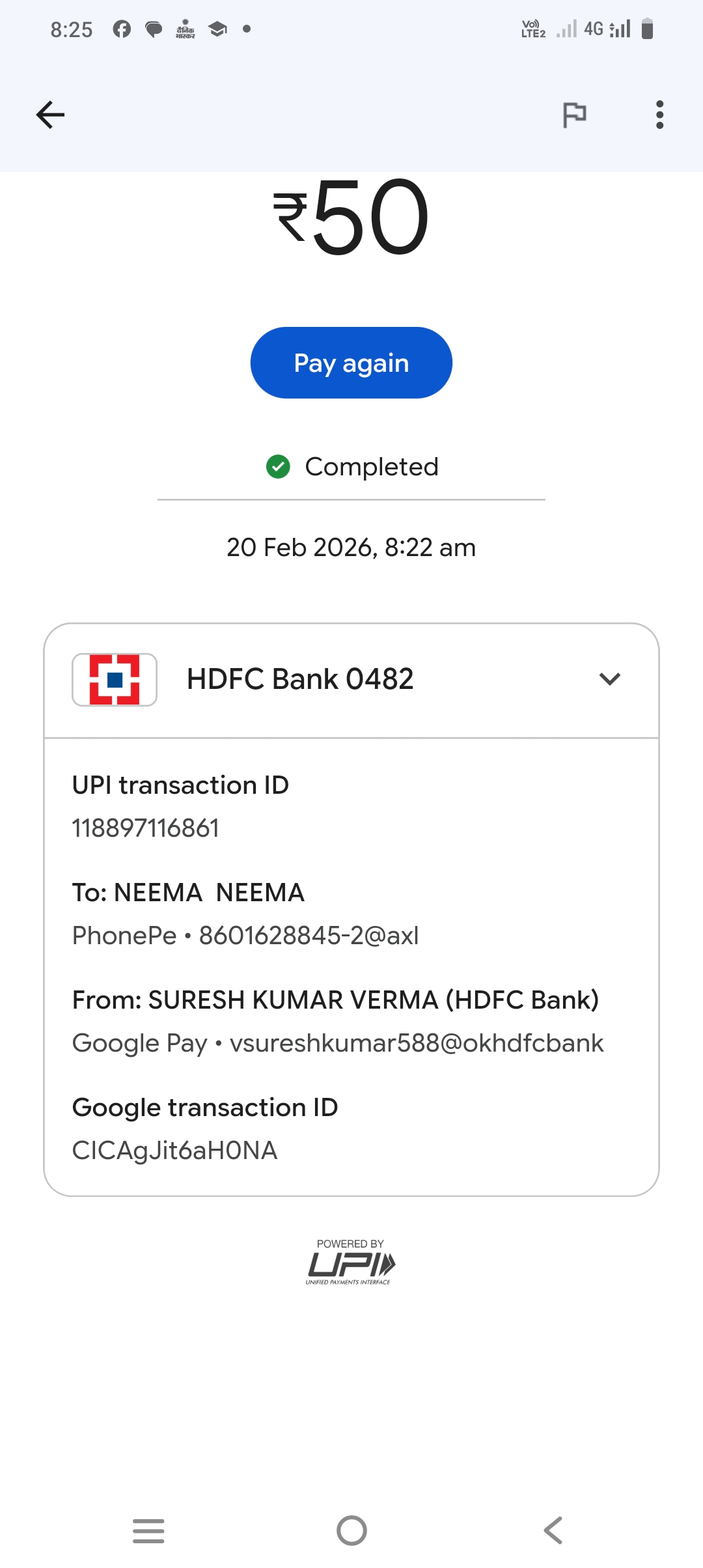Go back using the top arrow
Screen dimensions: 703x1568
point(50,115)
